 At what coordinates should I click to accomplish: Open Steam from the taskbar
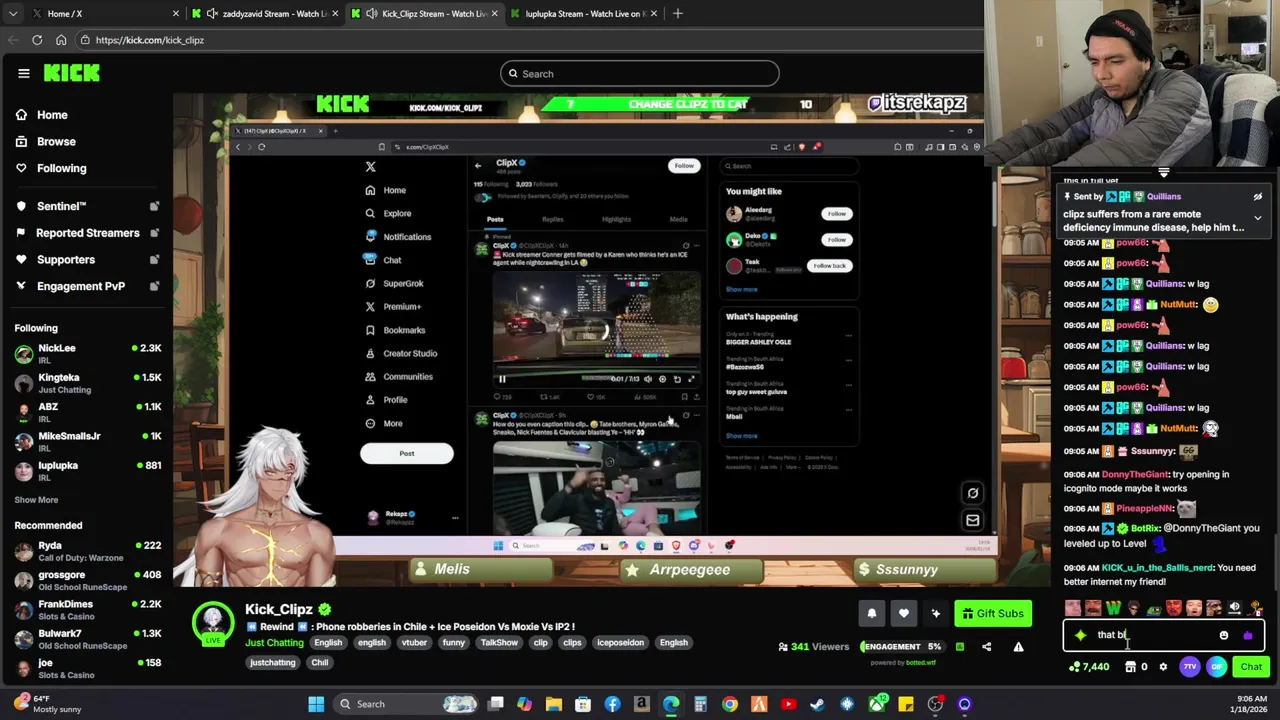[817, 704]
